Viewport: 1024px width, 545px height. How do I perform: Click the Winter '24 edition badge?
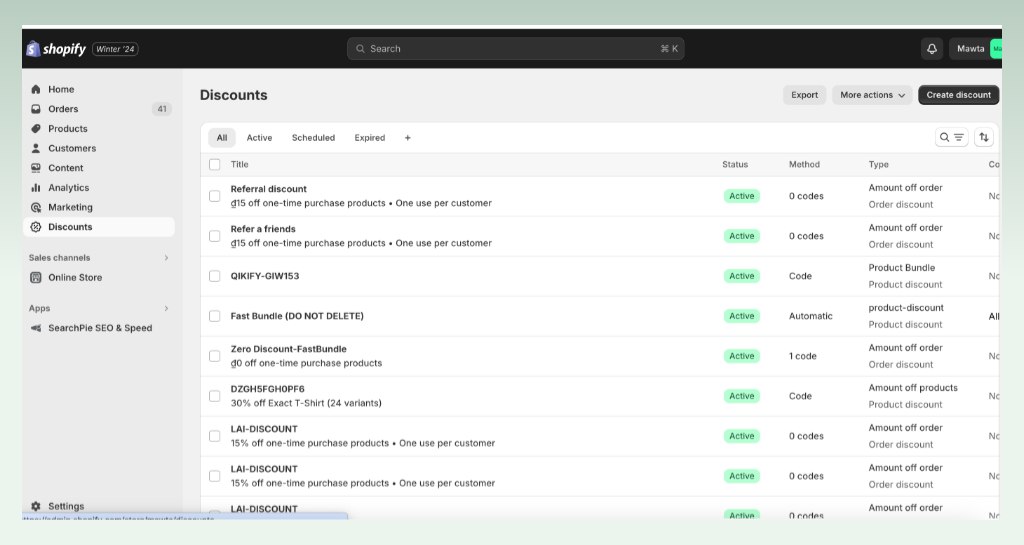click(x=115, y=49)
